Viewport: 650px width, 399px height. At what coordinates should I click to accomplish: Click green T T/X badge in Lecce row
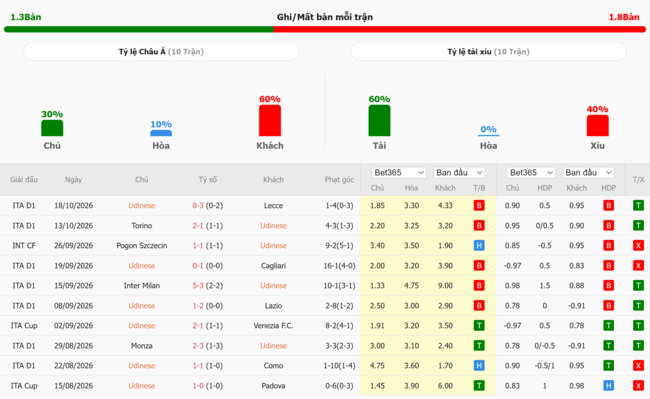638,206
